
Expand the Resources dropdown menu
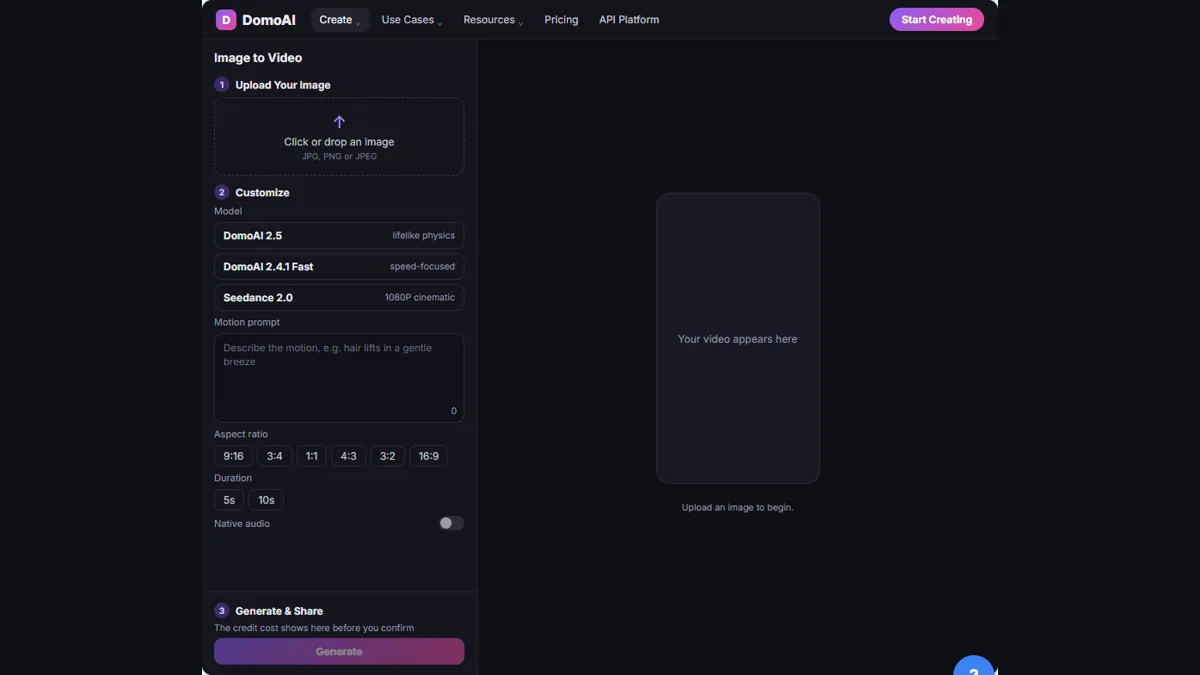point(493,20)
